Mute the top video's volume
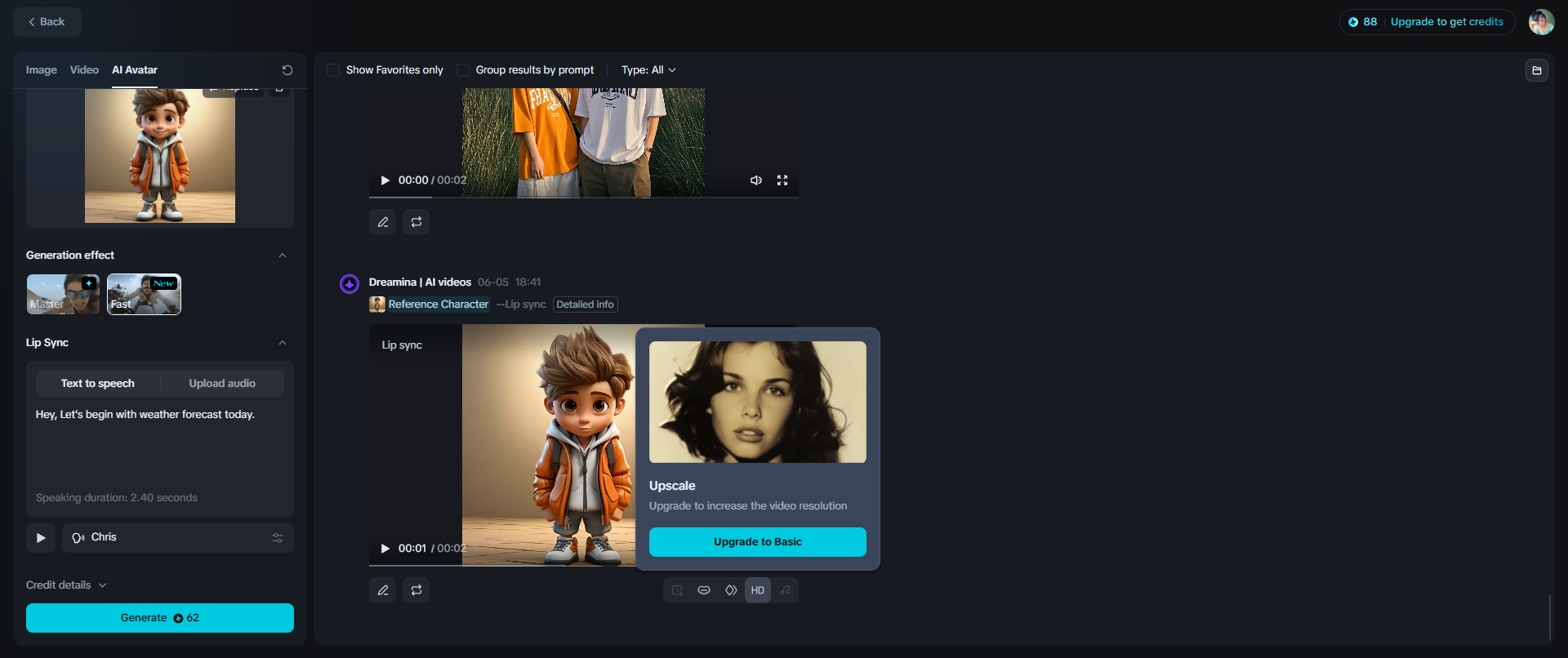 click(x=756, y=180)
